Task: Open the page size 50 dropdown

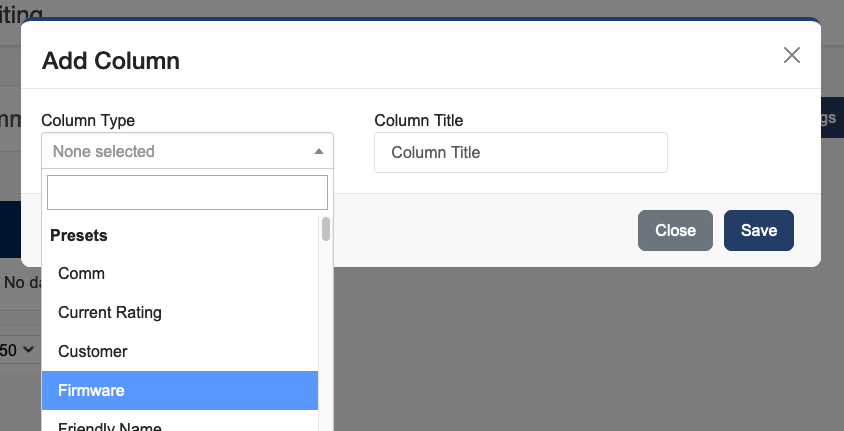Action: pos(18,350)
